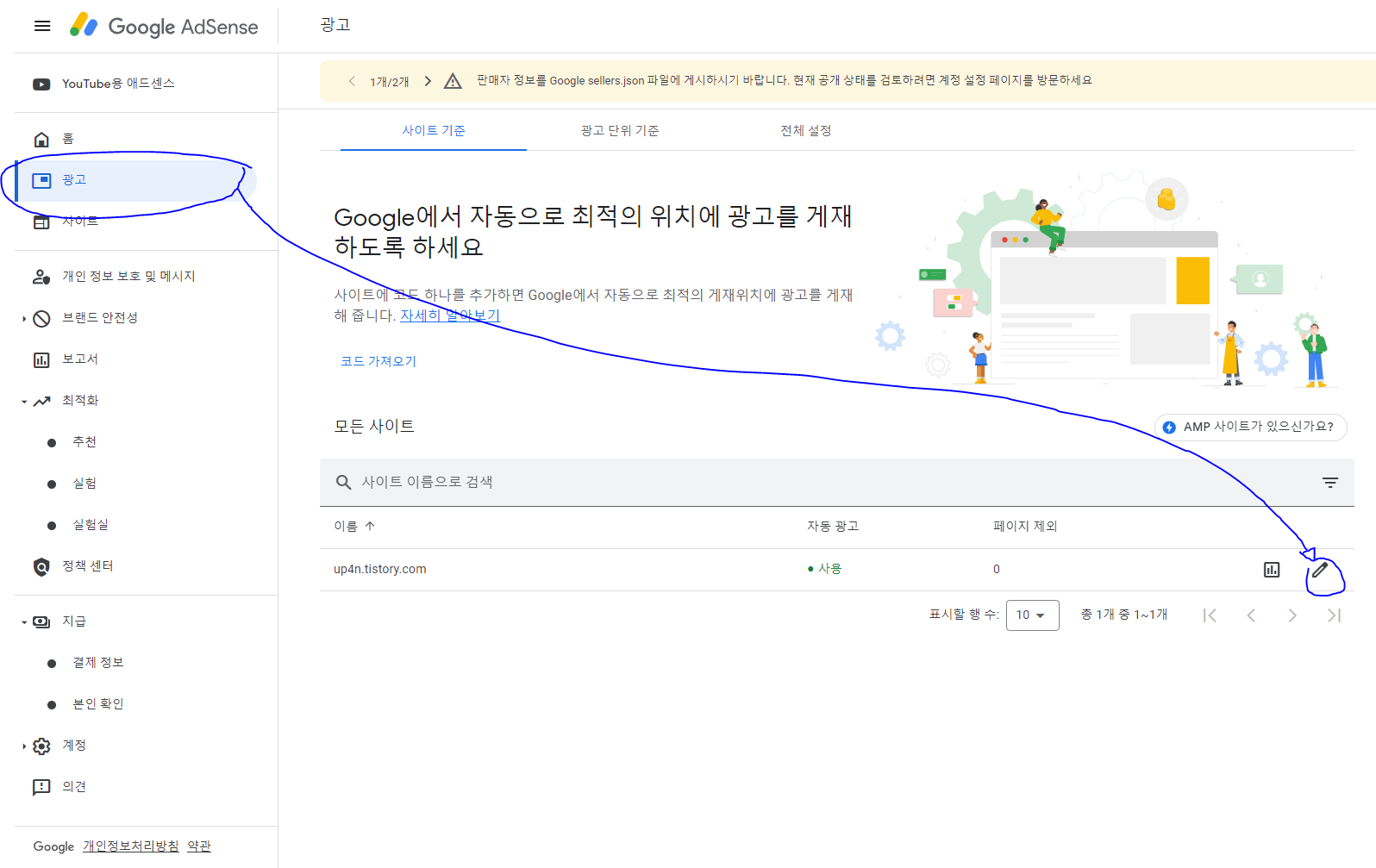
Task: Switch to 광고 단위 기준 tab
Action: (620, 131)
